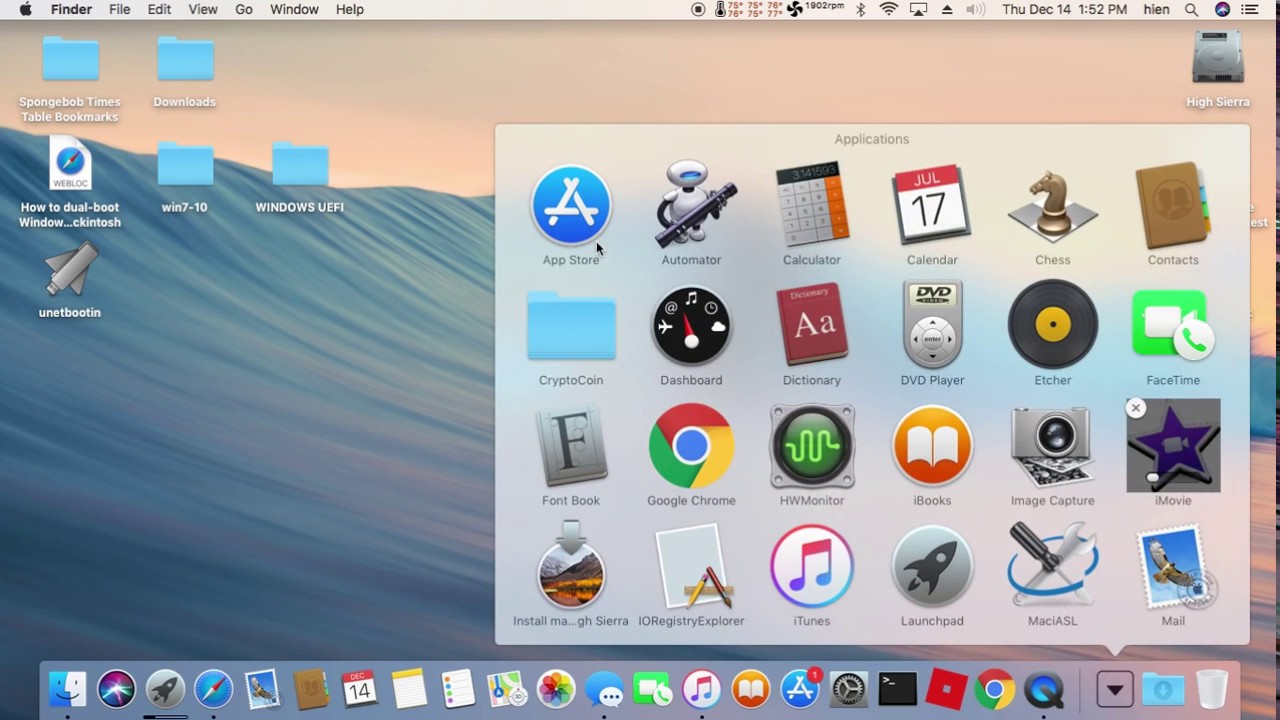
Task: Open Mail in the Applications stack
Action: click(x=1173, y=566)
